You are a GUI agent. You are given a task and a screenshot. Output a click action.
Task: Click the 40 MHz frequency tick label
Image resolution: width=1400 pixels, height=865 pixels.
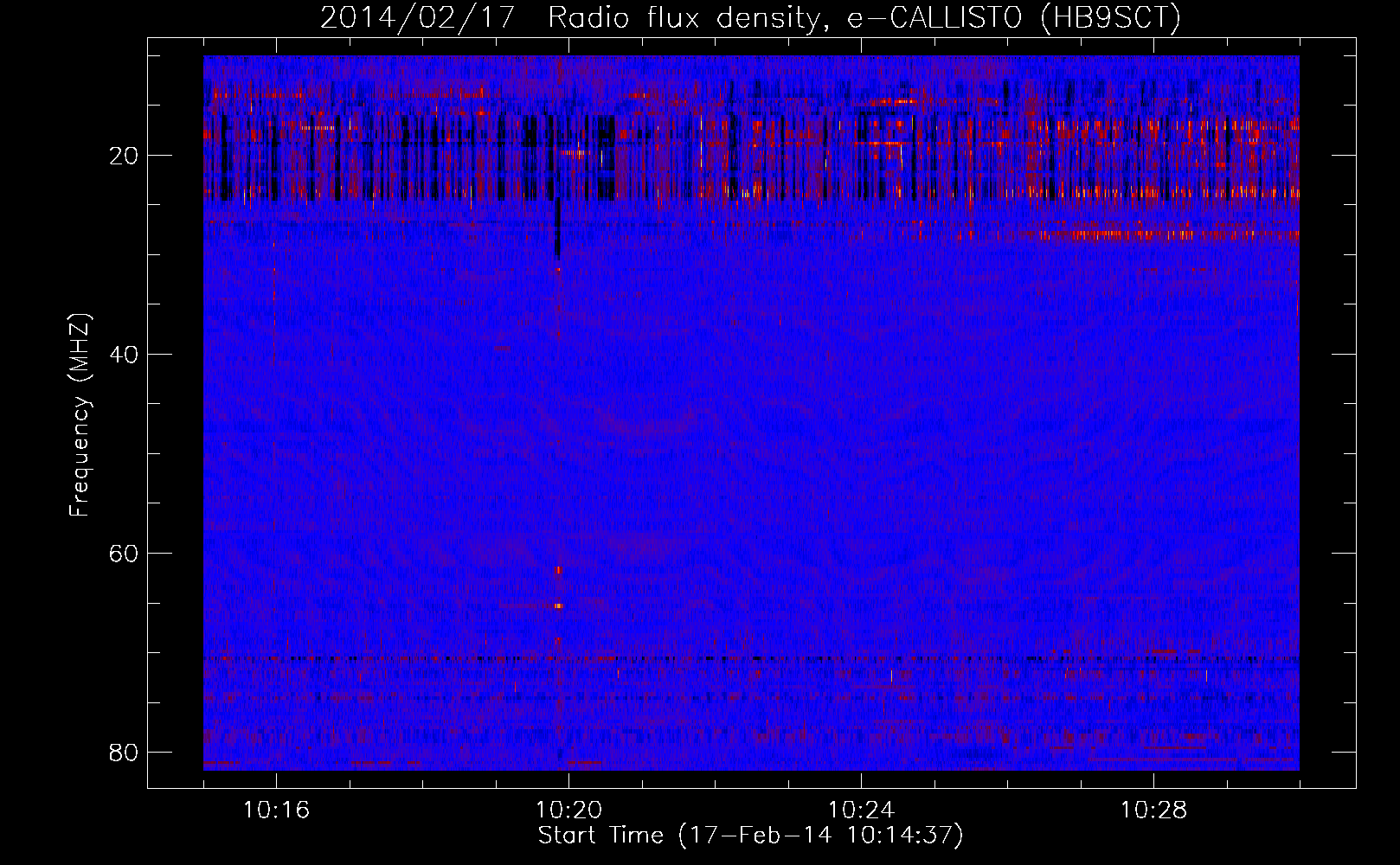click(125, 355)
